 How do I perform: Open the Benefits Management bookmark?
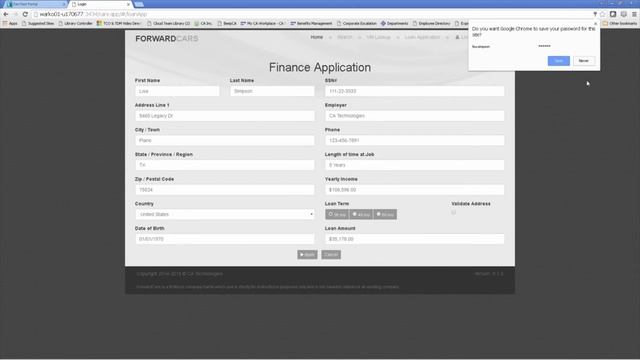[311, 23]
